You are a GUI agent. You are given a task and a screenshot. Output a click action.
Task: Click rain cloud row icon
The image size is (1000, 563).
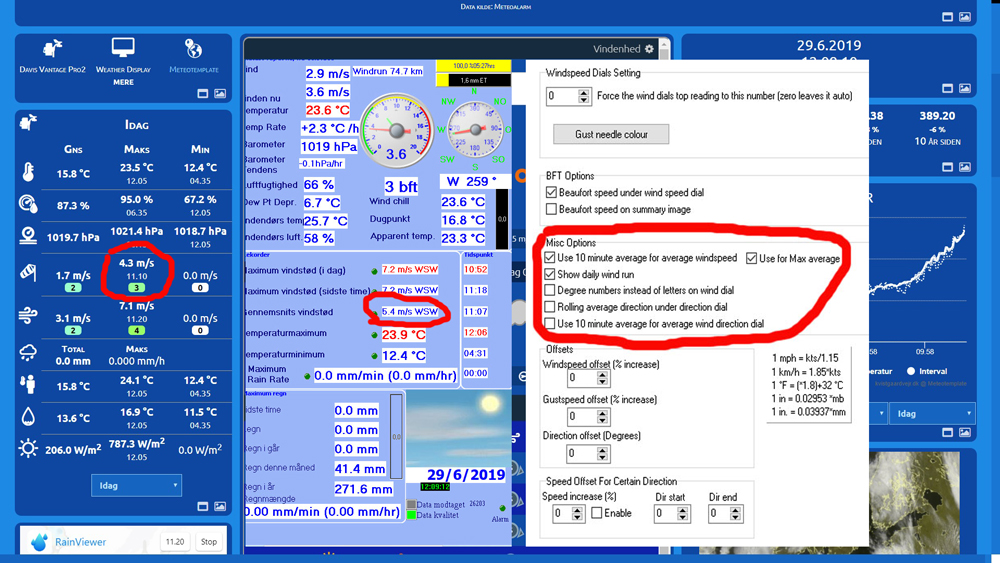click(x=28, y=353)
